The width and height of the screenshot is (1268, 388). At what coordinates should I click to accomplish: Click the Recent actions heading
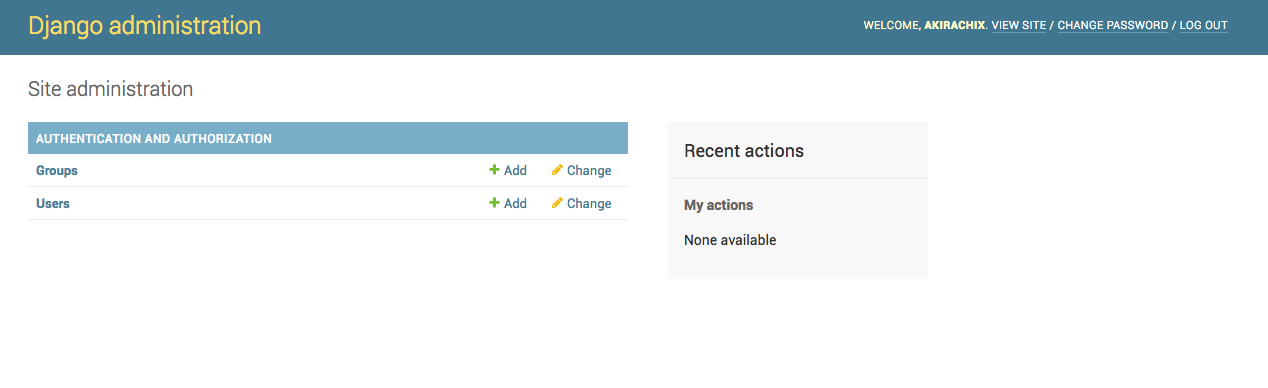(x=744, y=151)
